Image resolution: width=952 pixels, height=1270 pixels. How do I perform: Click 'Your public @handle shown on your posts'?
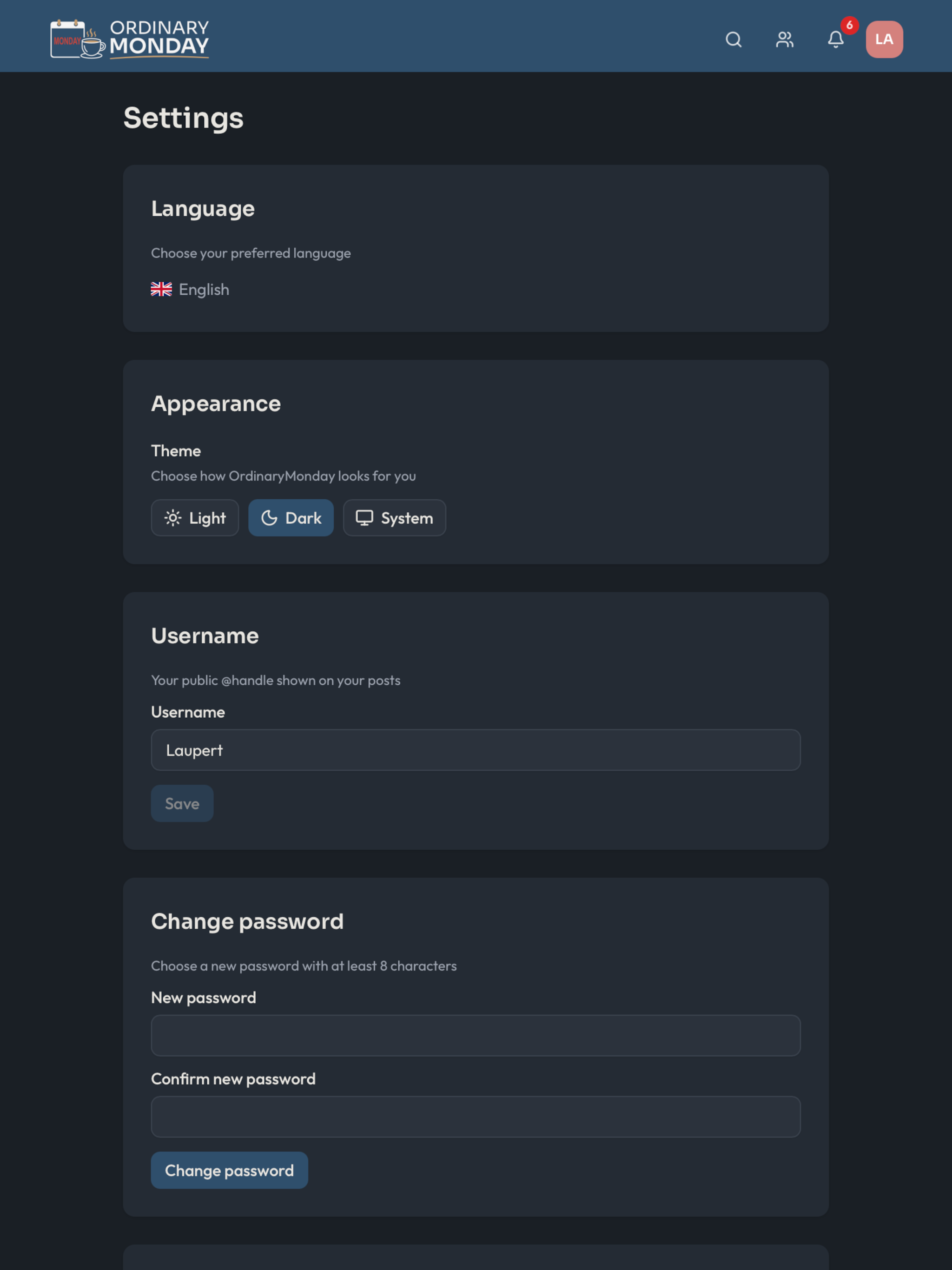pos(276,681)
